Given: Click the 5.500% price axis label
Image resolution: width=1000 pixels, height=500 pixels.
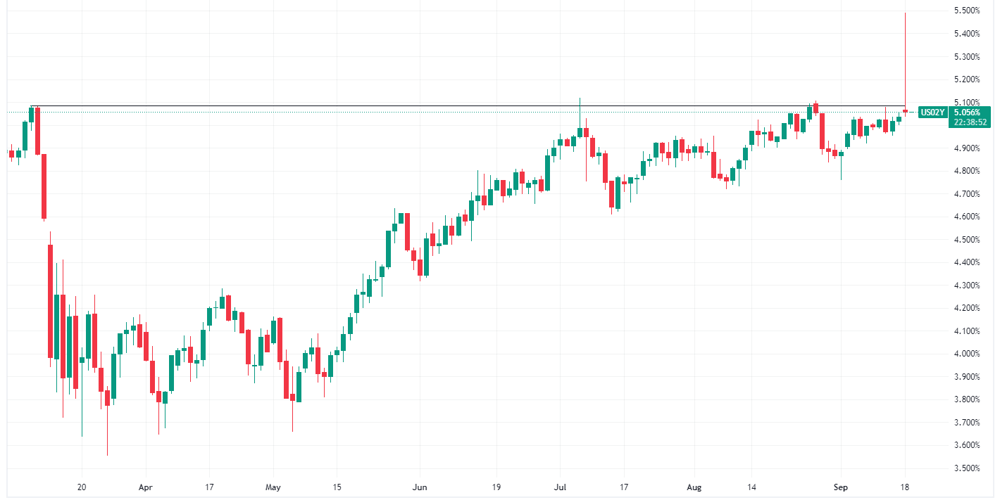Looking at the screenshot, I should pos(967,11).
